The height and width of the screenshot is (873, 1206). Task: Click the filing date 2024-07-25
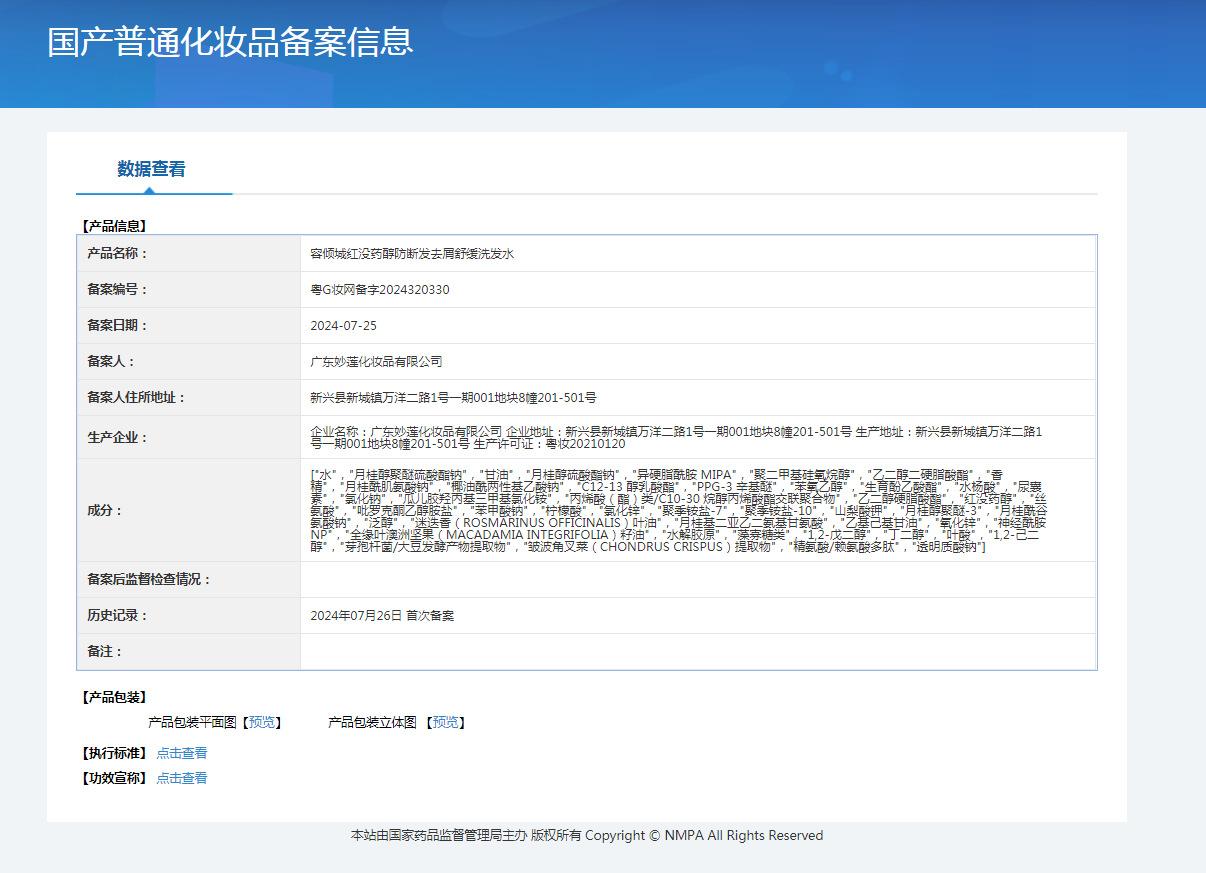point(343,326)
